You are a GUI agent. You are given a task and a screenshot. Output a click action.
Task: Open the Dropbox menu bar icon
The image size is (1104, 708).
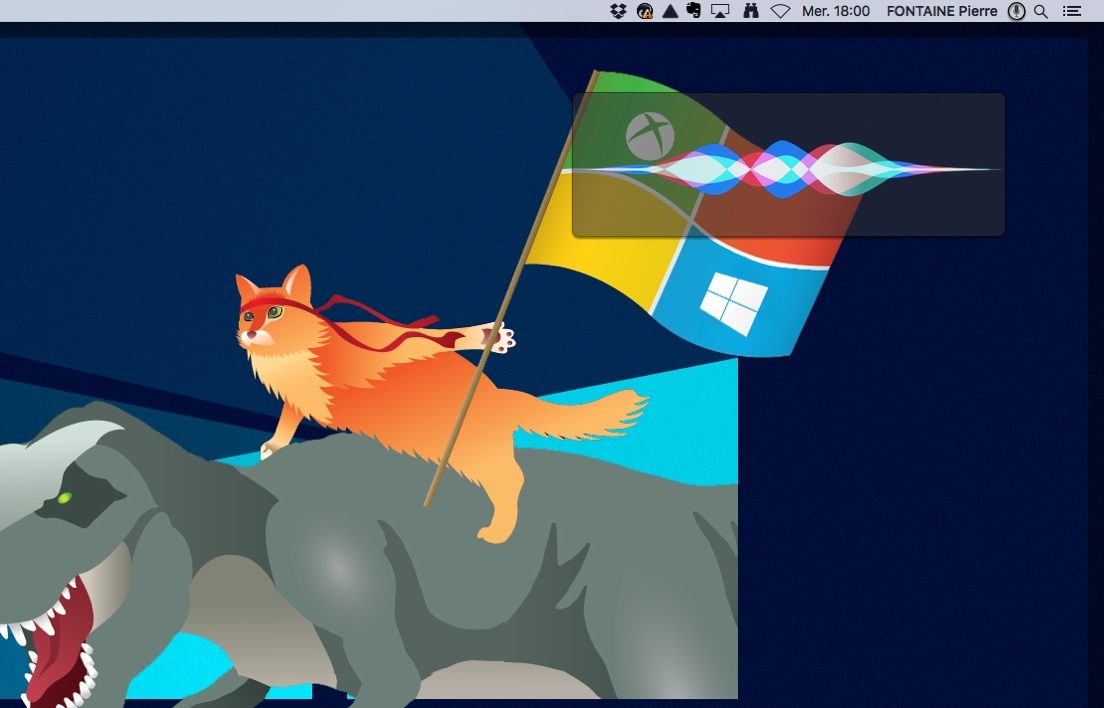point(618,11)
